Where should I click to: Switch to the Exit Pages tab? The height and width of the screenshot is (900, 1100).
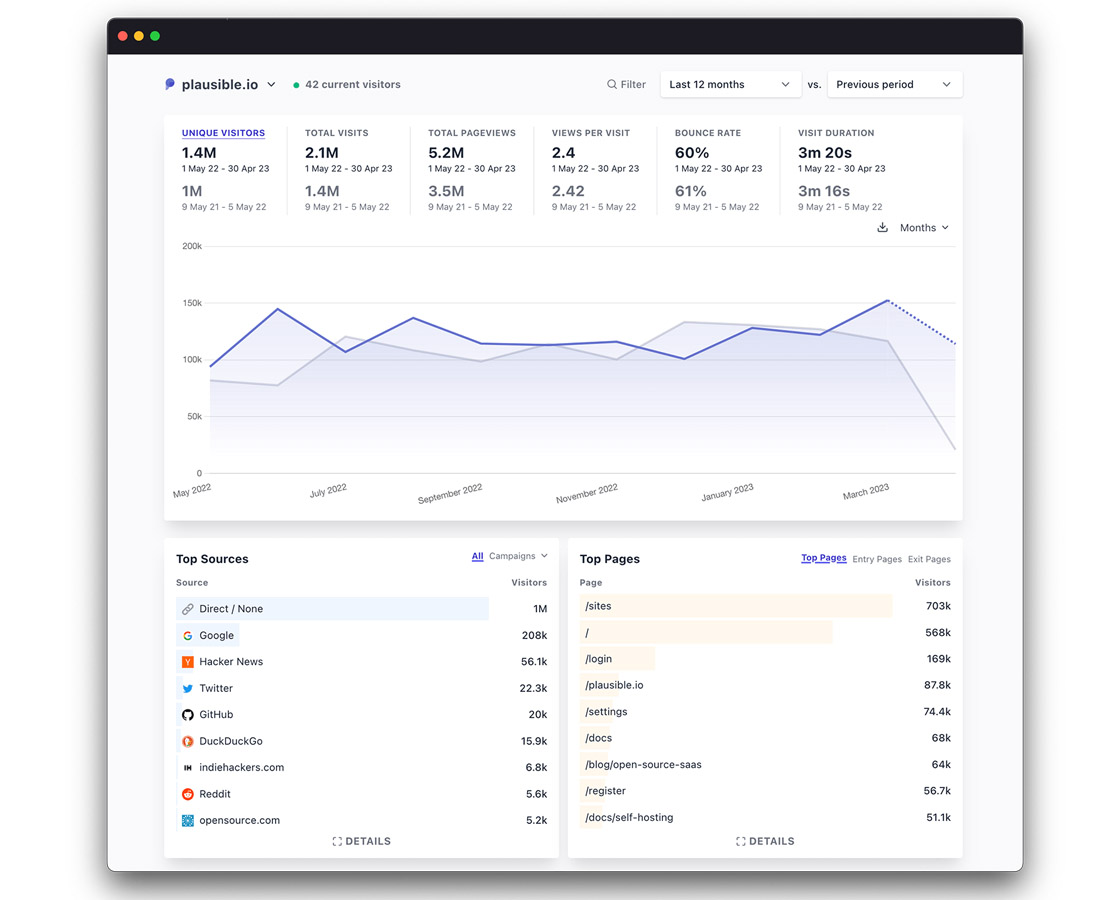tap(929, 559)
